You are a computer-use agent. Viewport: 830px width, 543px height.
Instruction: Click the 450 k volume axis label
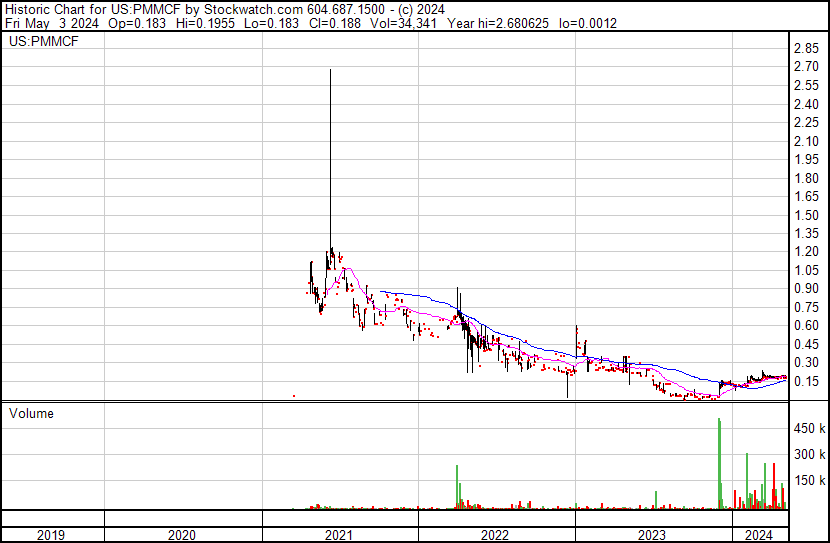click(x=809, y=429)
